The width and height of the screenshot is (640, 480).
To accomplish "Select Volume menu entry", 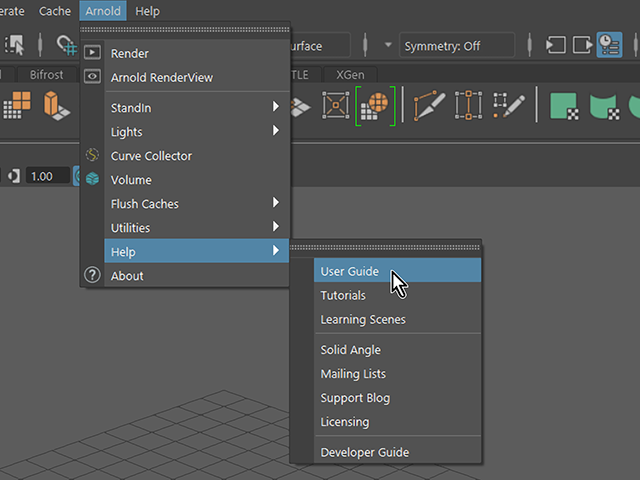I will point(197,180).
